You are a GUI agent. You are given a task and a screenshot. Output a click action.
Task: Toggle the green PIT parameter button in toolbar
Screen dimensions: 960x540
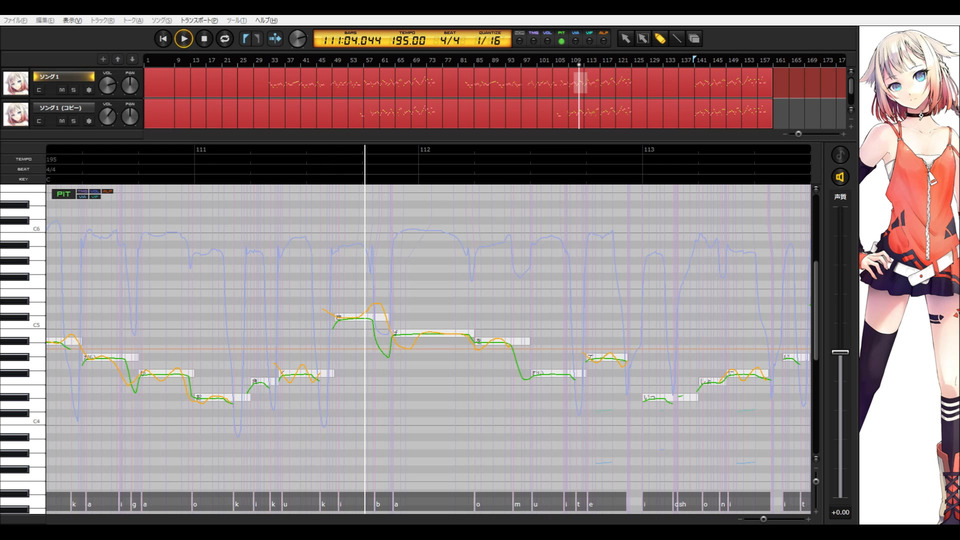[561, 38]
